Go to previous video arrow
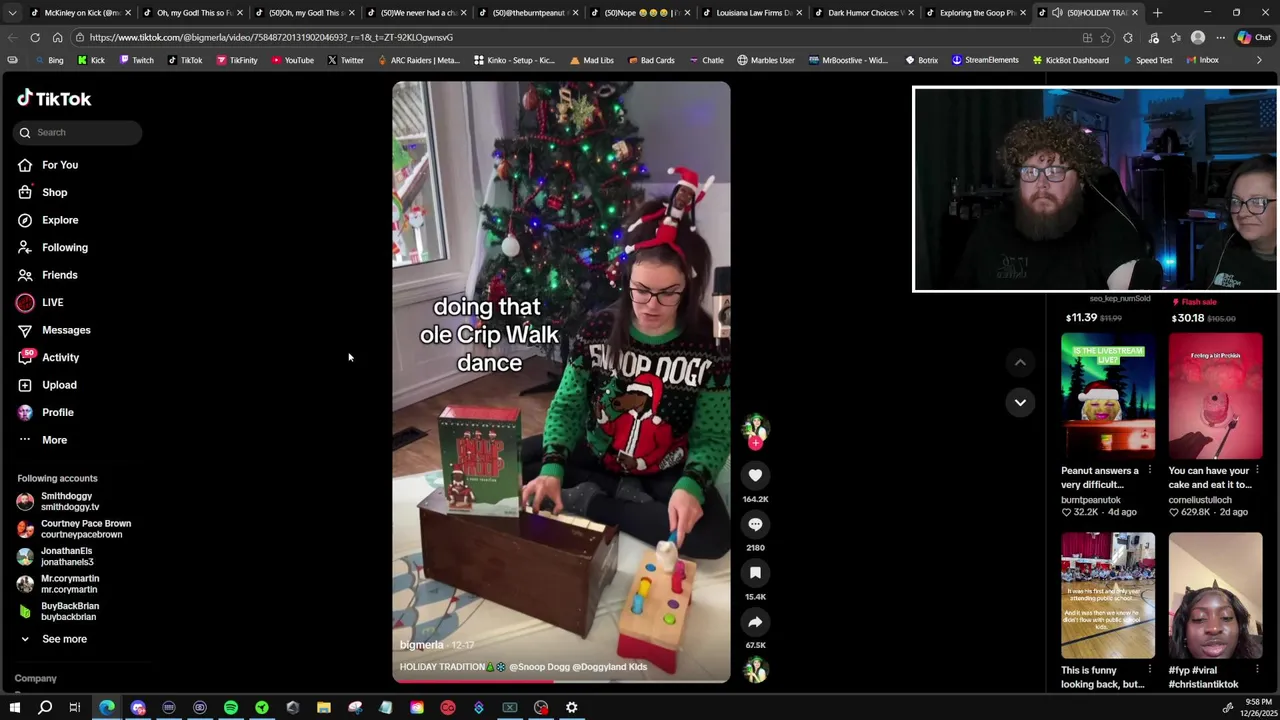Image resolution: width=1280 pixels, height=720 pixels. click(x=1020, y=362)
